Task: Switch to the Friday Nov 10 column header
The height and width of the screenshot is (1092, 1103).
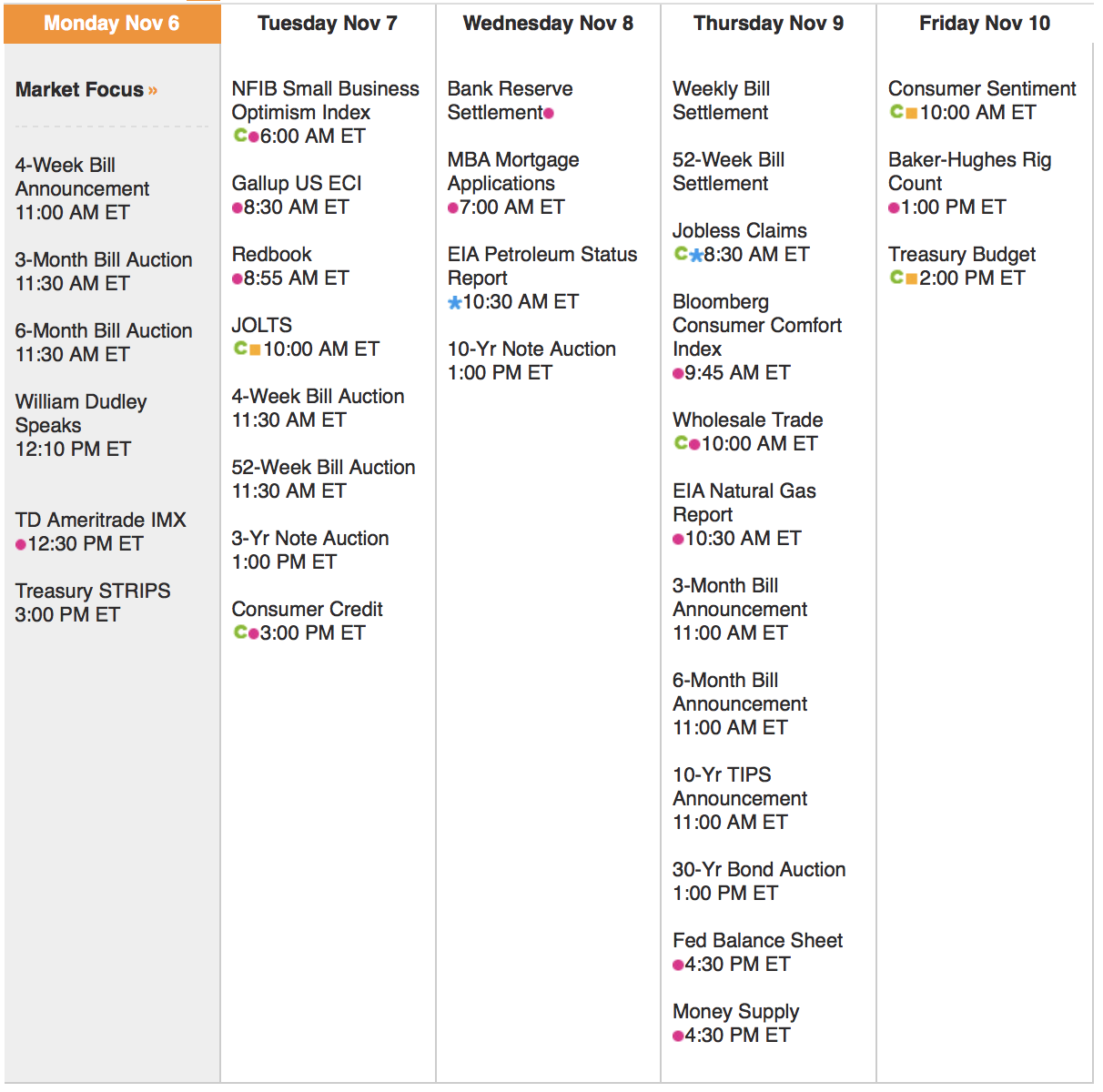Action: coord(984,24)
